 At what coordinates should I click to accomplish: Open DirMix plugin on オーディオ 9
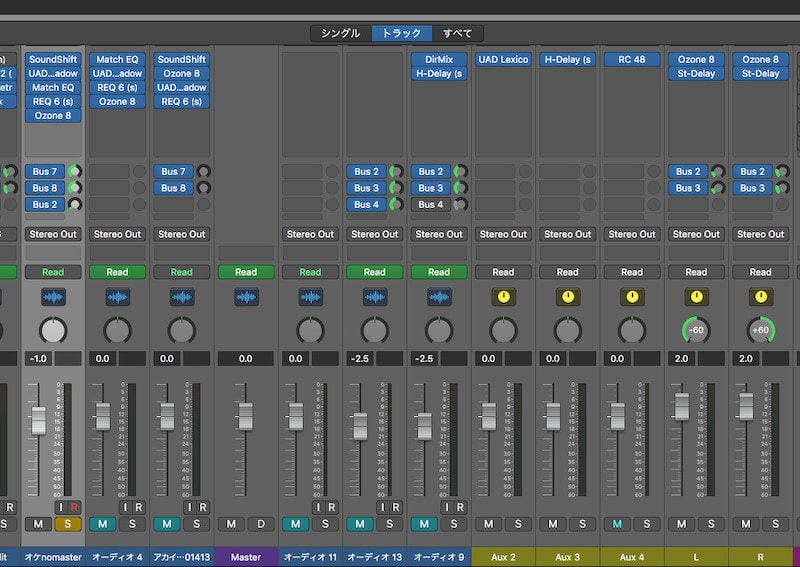[439, 59]
